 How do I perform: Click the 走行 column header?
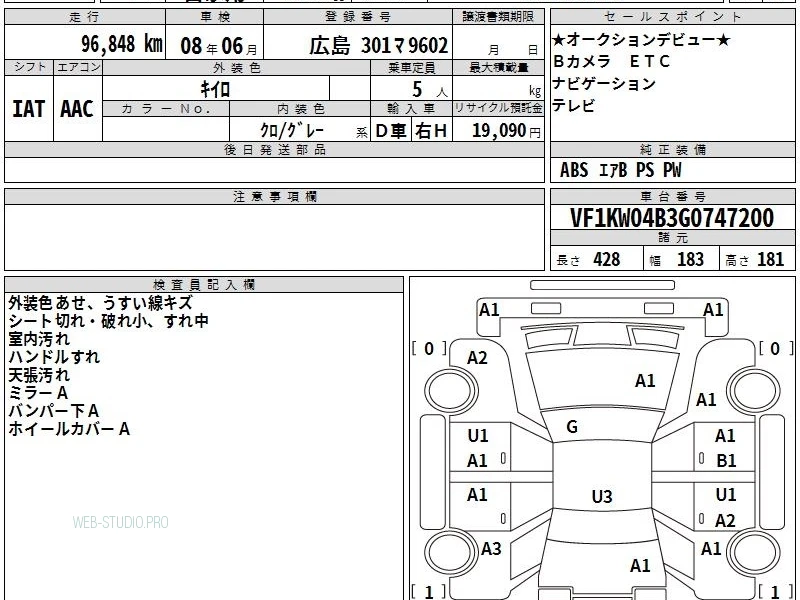(84, 17)
